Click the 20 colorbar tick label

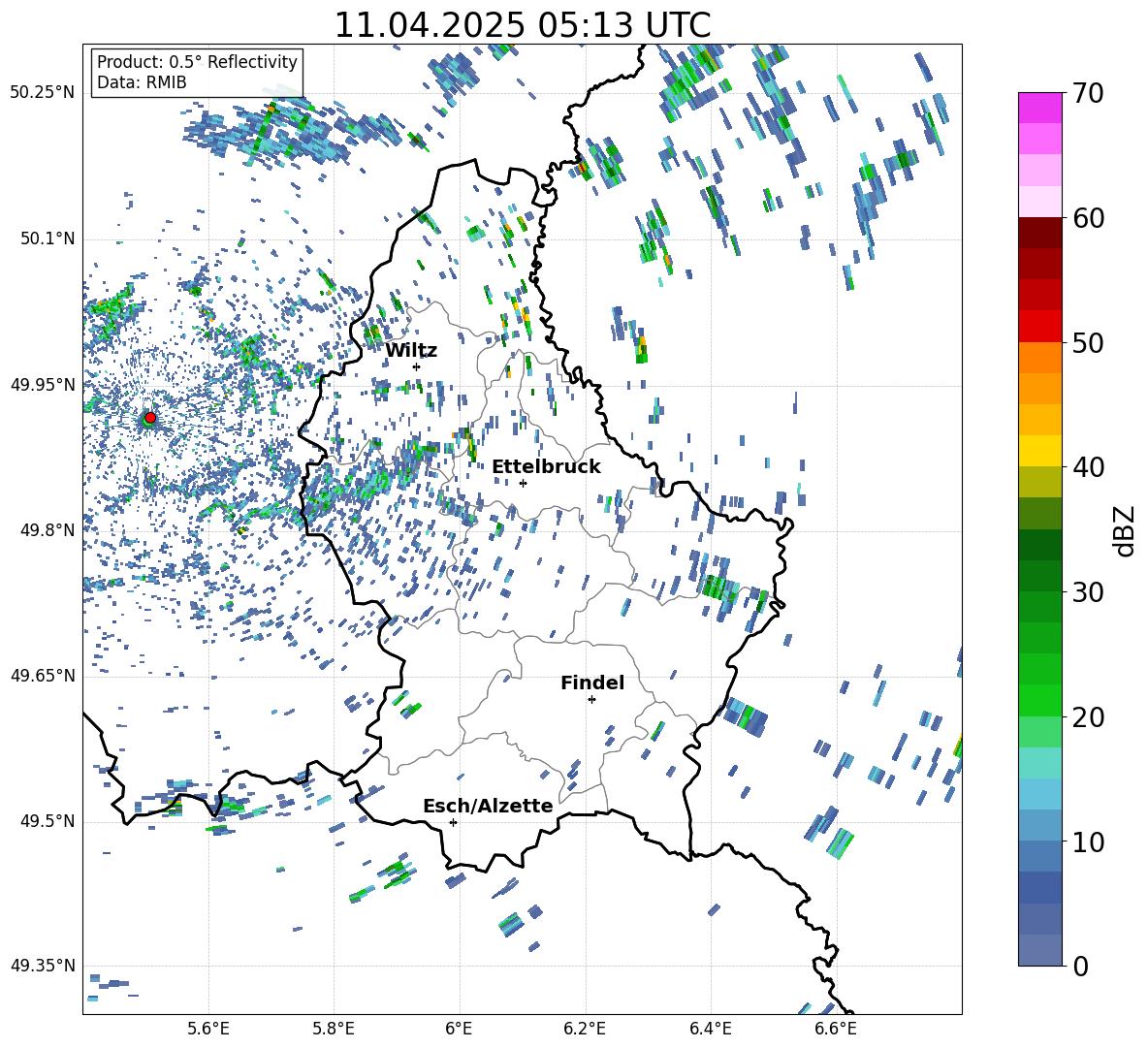(1088, 717)
